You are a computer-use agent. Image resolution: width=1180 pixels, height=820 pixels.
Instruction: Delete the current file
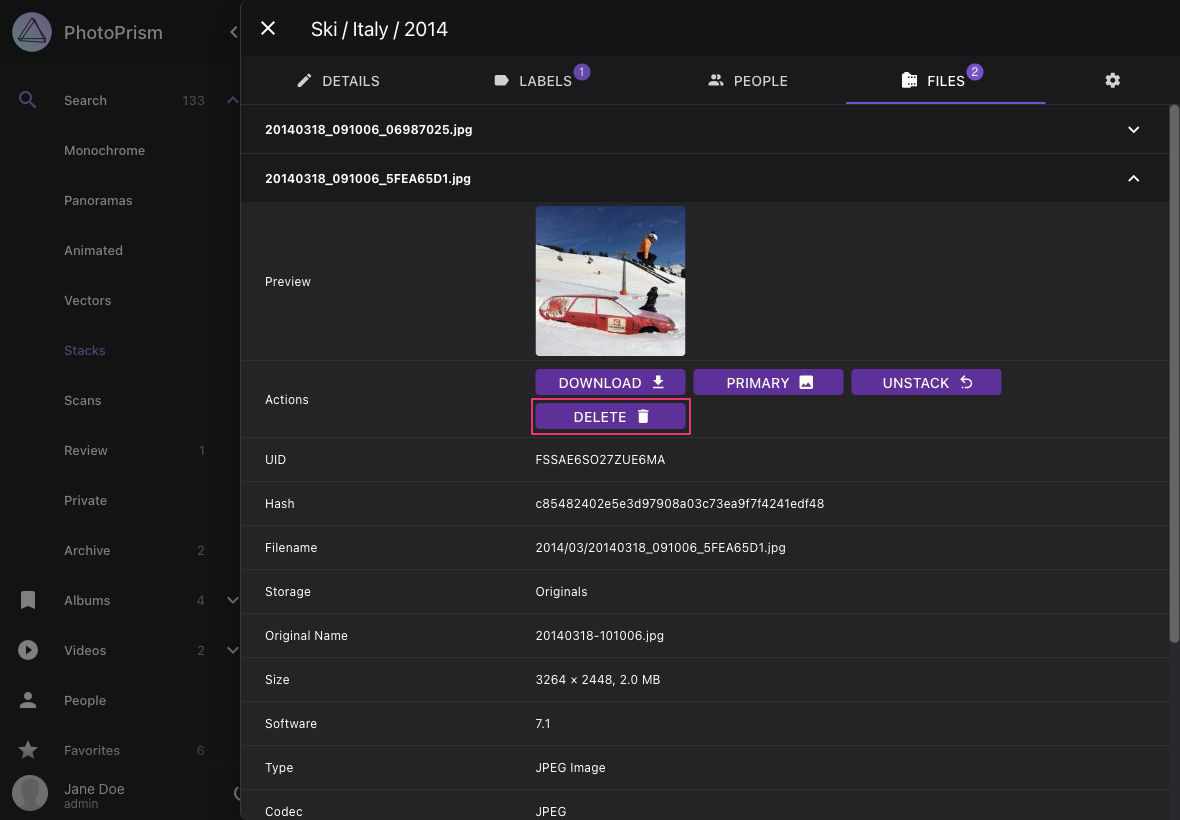pos(610,416)
